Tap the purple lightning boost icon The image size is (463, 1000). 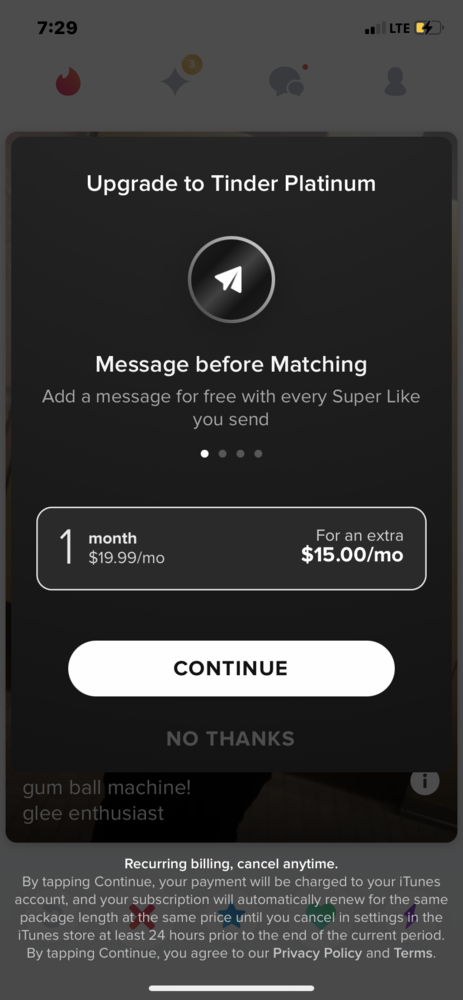(410, 916)
